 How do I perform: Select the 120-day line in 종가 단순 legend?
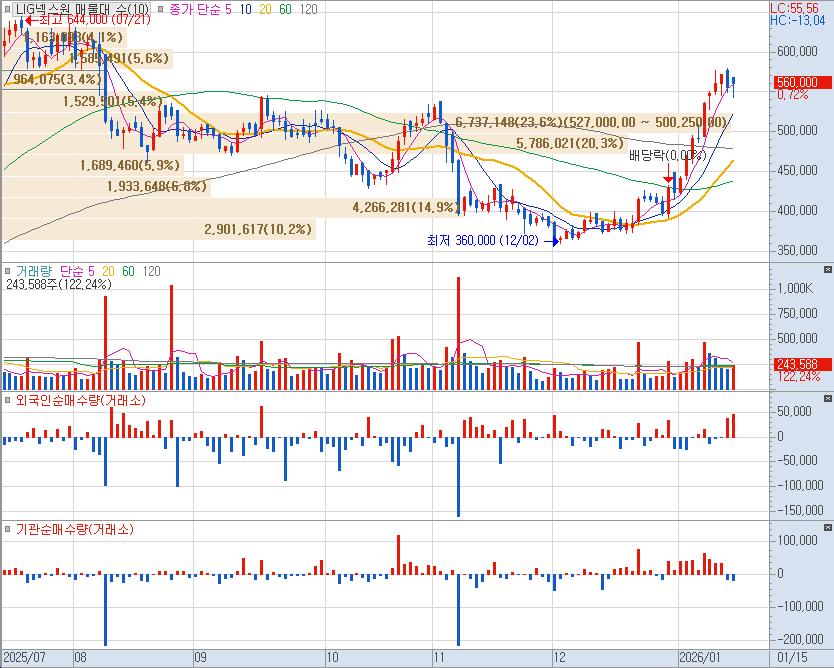click(309, 9)
